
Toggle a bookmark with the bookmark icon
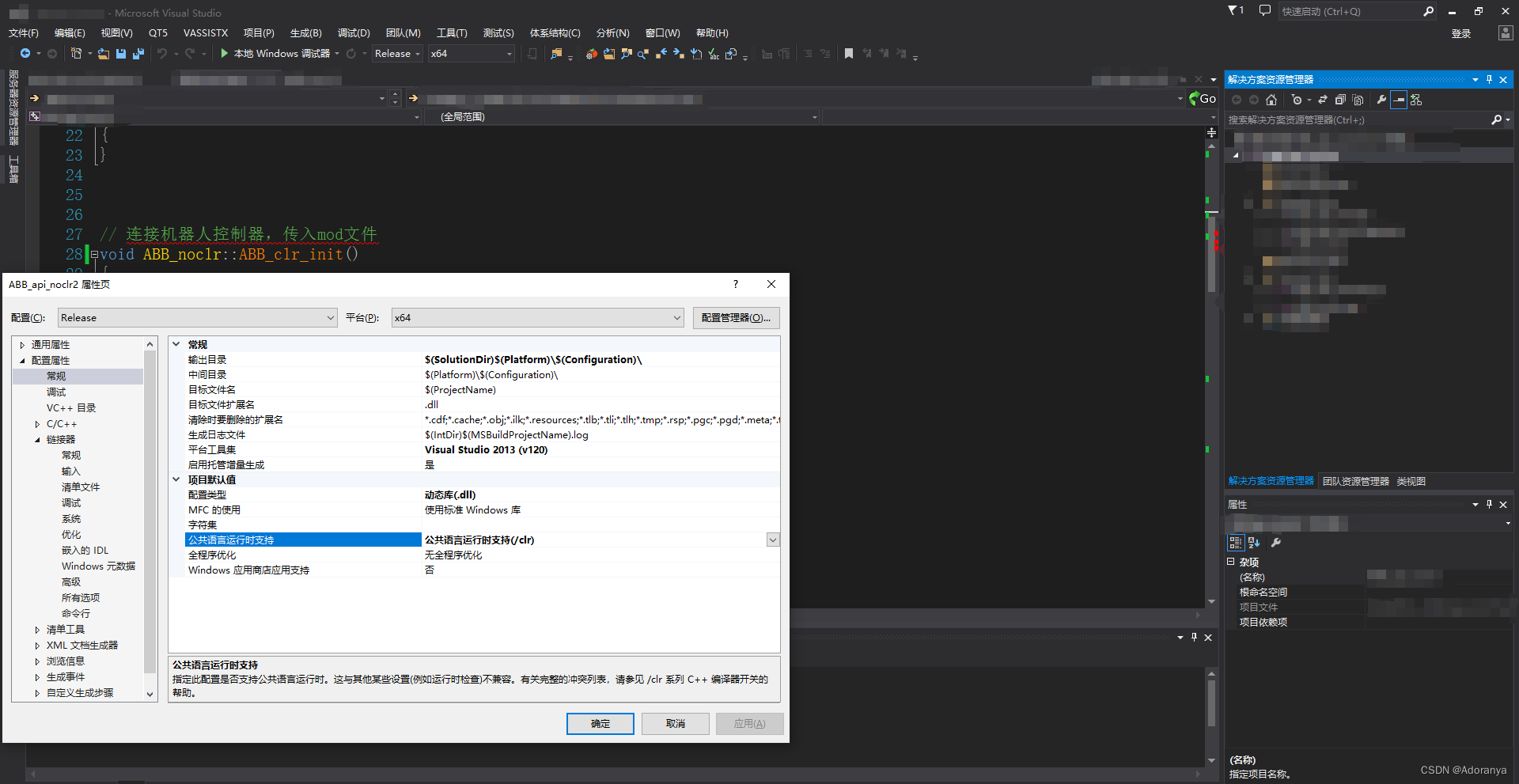tap(848, 53)
